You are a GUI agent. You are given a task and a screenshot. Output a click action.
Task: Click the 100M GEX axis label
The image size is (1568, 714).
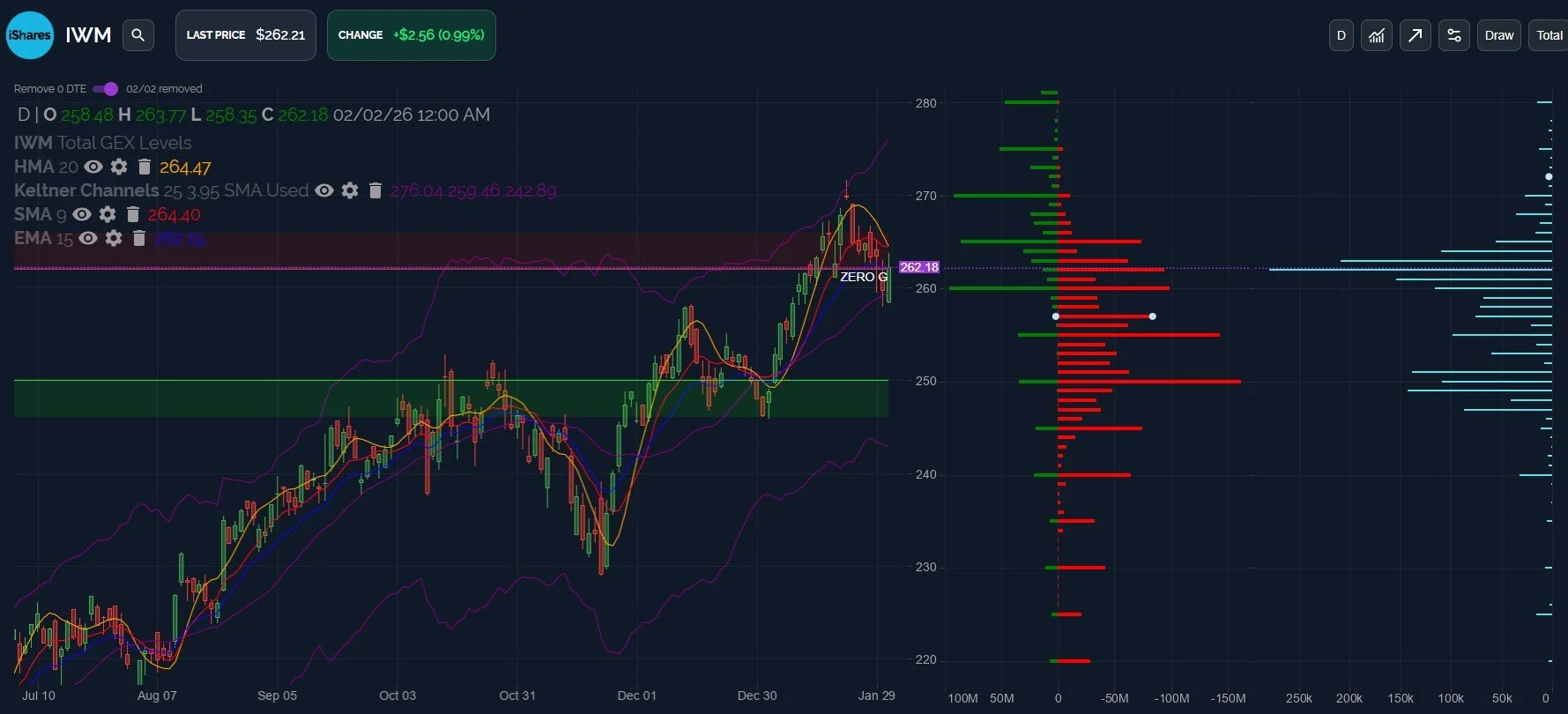[962, 698]
